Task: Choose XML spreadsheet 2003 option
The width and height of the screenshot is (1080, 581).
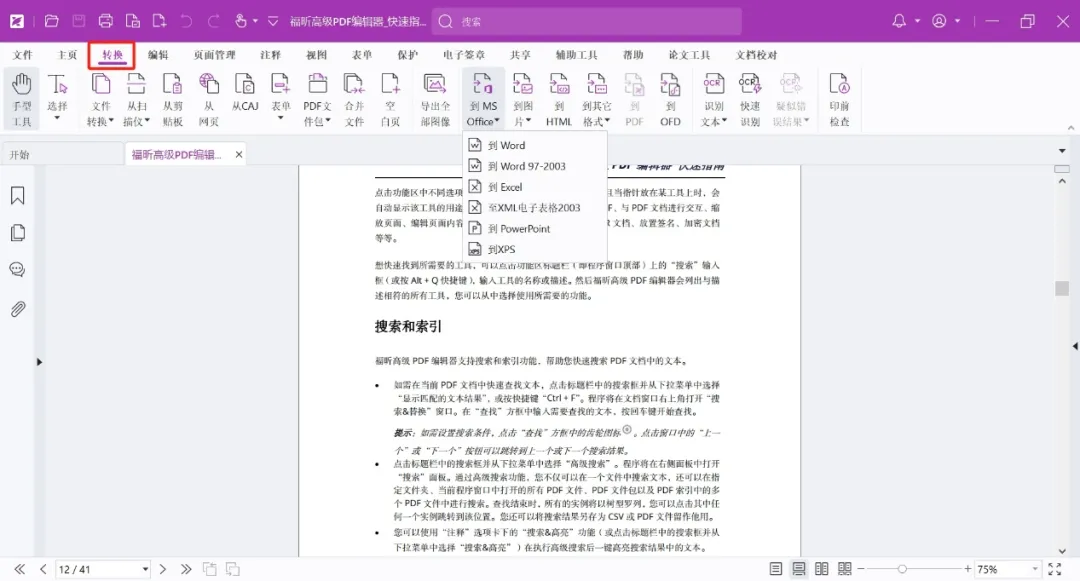Action: click(535, 207)
